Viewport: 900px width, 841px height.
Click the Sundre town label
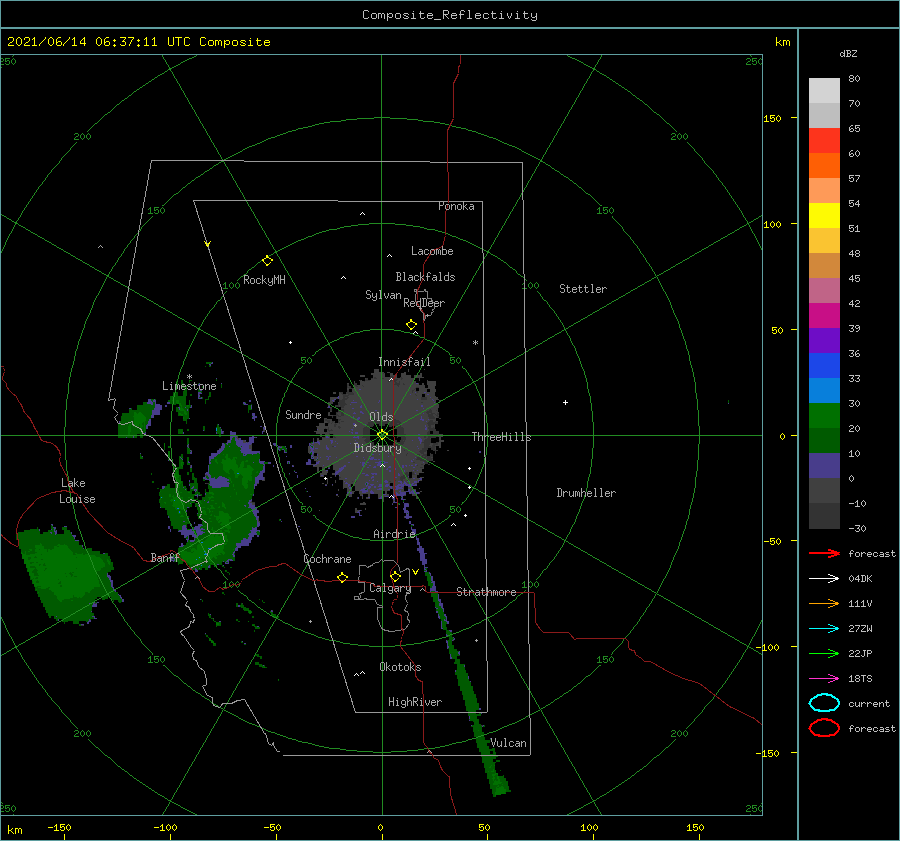(x=303, y=414)
